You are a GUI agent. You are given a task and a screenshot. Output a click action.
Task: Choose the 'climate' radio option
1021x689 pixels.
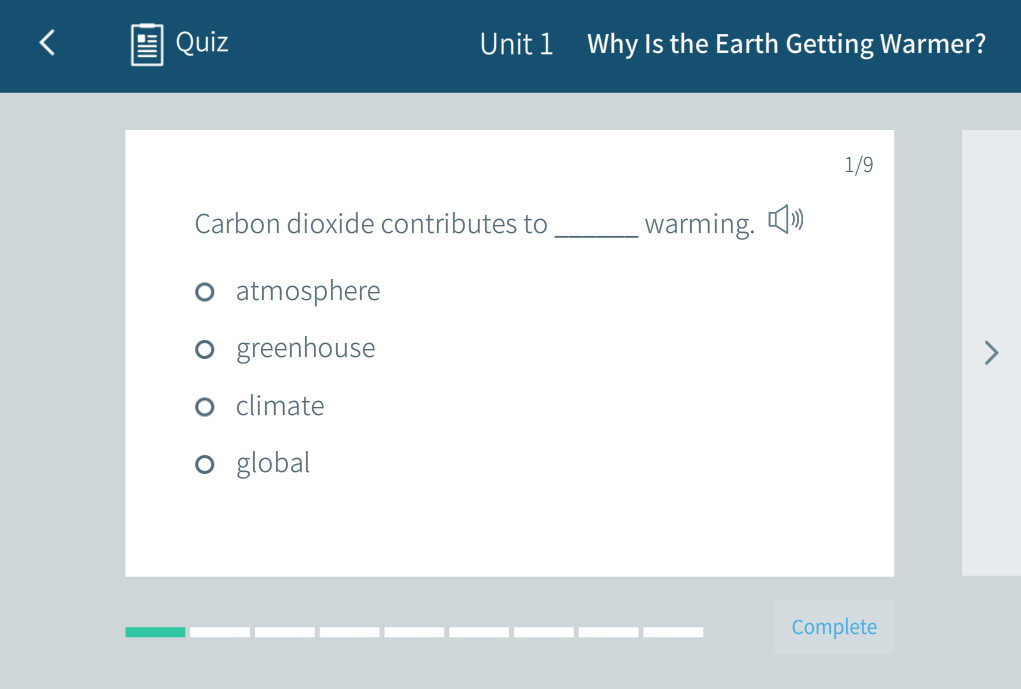[x=205, y=407]
